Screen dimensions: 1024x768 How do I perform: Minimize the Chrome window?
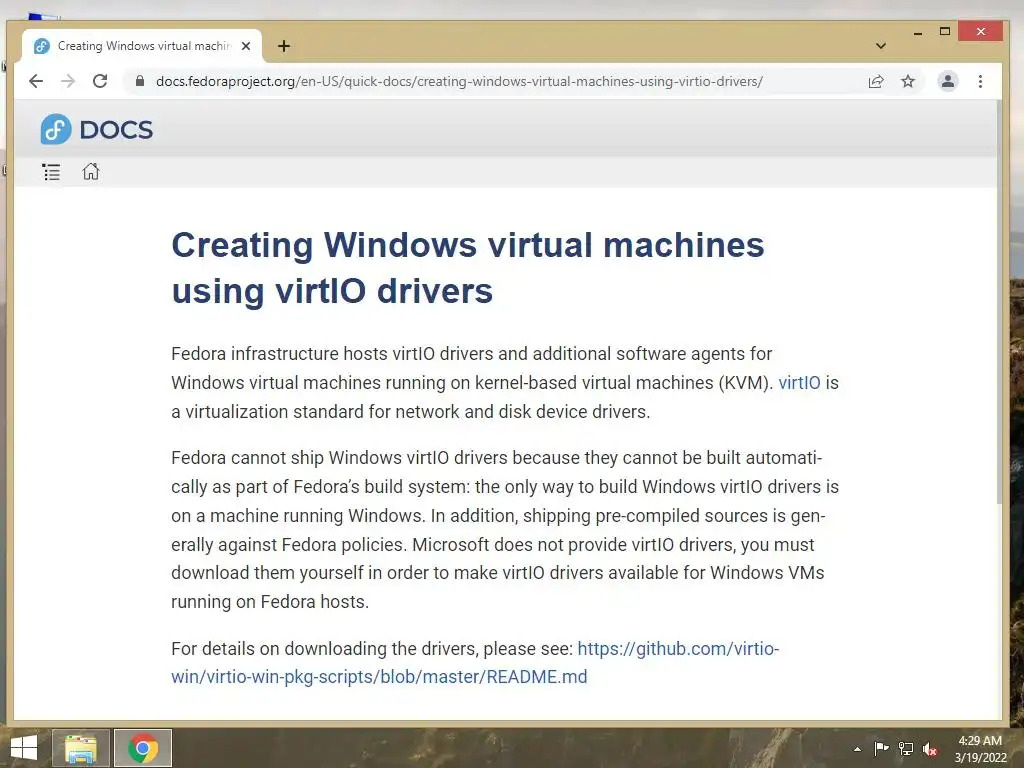click(x=918, y=32)
